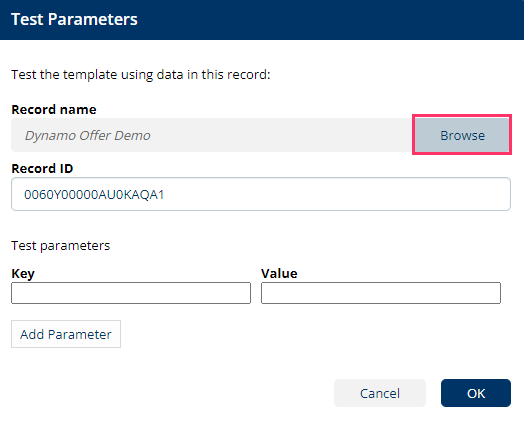524x421 pixels.
Task: Click inside the Record ID field
Action: 261,194
